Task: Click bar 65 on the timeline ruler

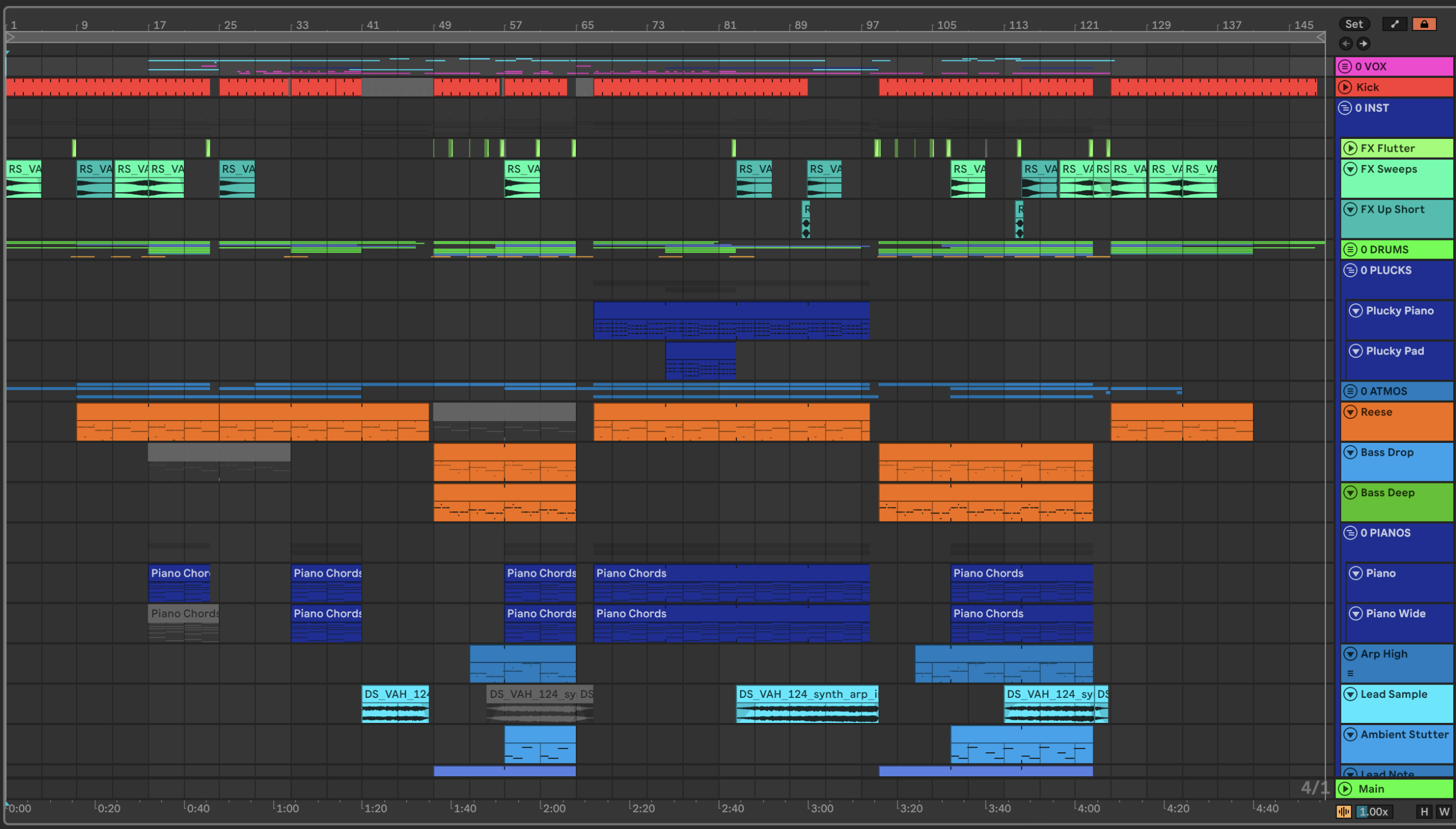Action: 586,25
